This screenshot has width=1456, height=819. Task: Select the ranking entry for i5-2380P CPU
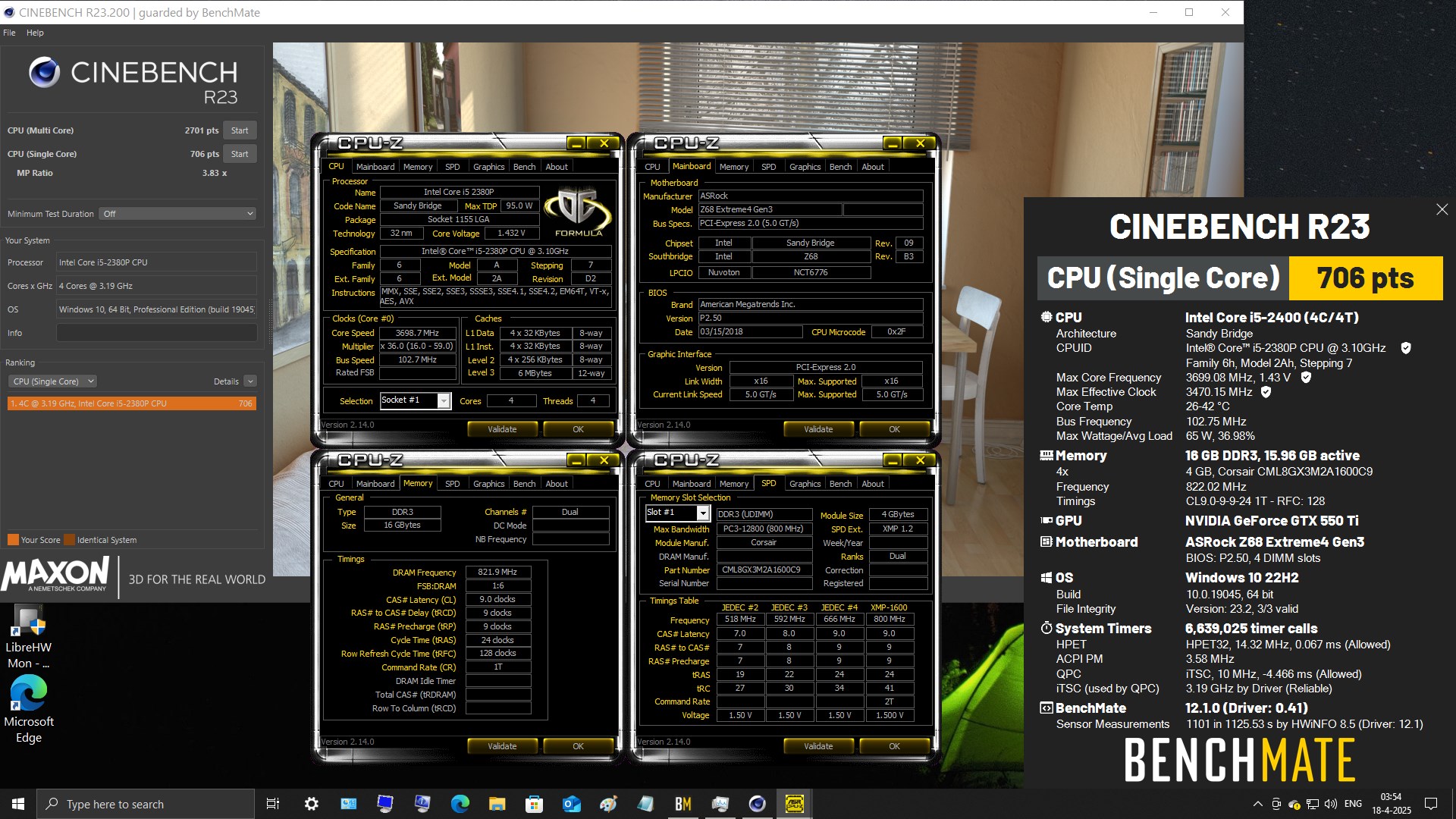[132, 403]
